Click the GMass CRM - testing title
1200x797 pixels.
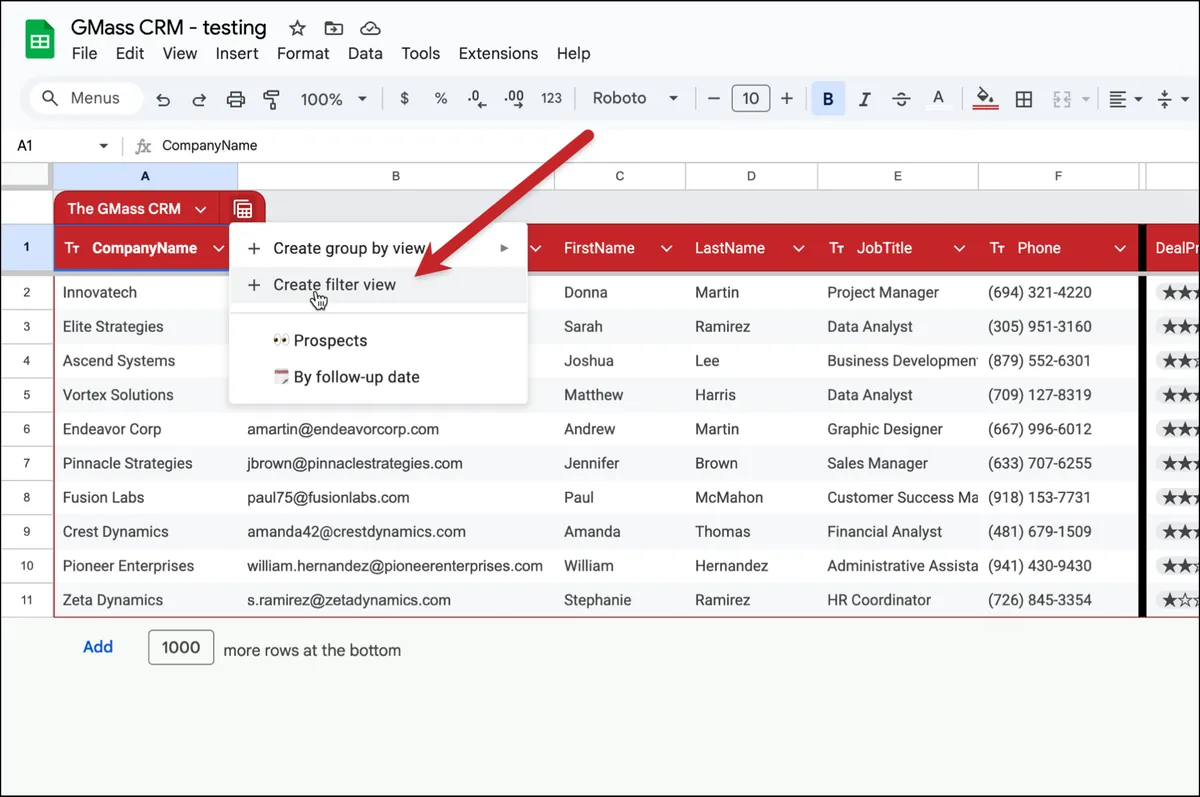coord(169,27)
